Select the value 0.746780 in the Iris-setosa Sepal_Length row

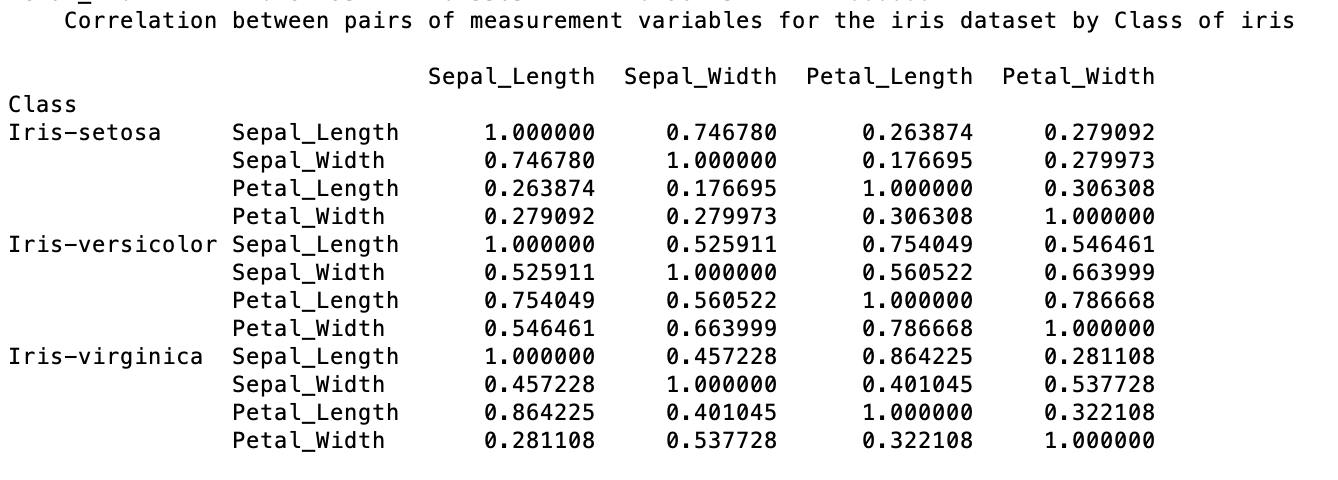pyautogui.click(x=722, y=132)
